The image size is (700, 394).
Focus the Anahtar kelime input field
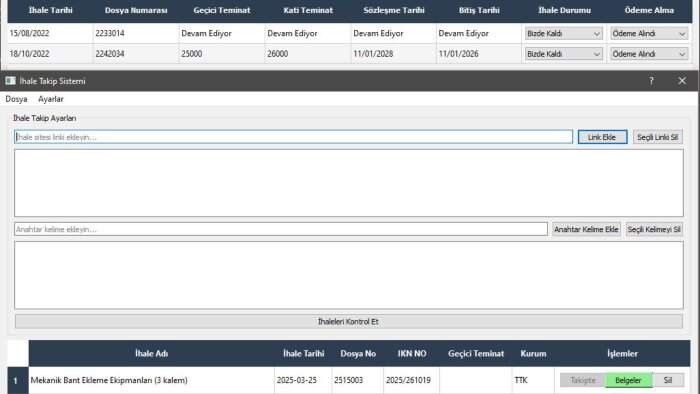point(281,229)
